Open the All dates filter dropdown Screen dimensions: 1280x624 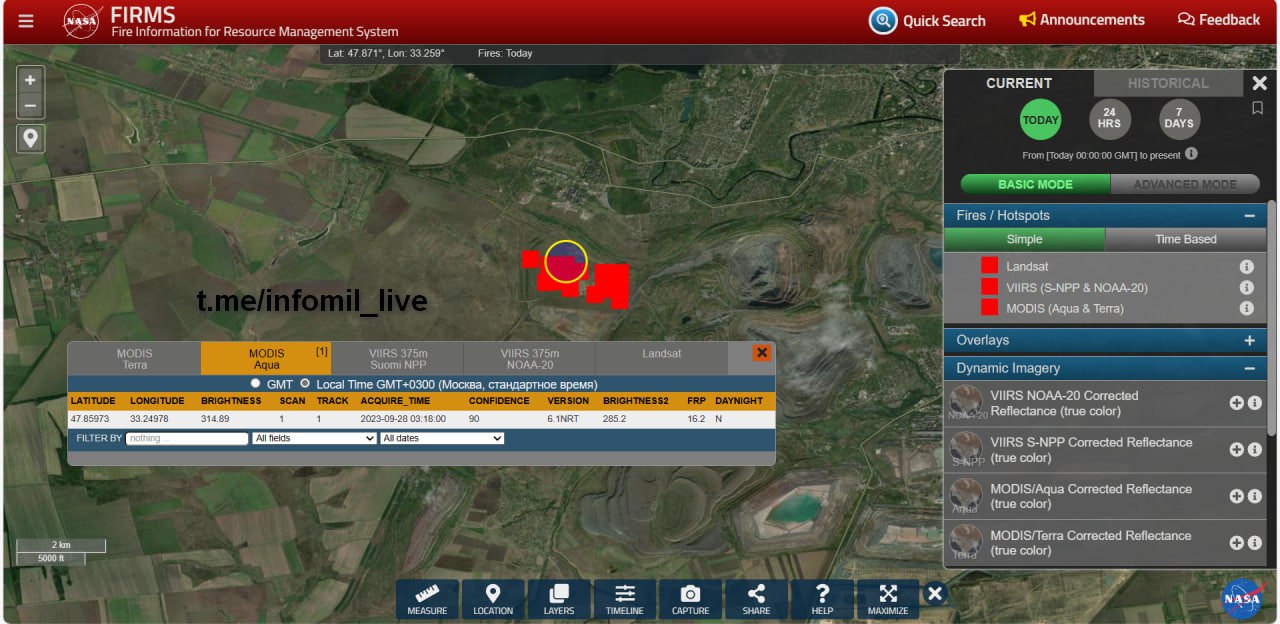click(442, 438)
